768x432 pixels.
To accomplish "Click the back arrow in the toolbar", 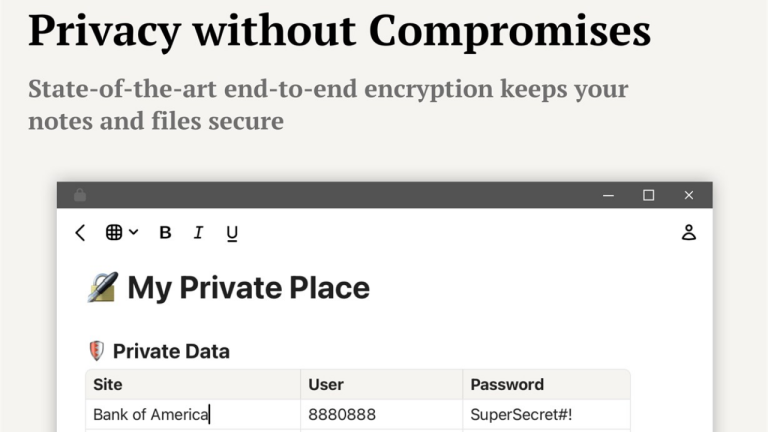I will 80,233.
